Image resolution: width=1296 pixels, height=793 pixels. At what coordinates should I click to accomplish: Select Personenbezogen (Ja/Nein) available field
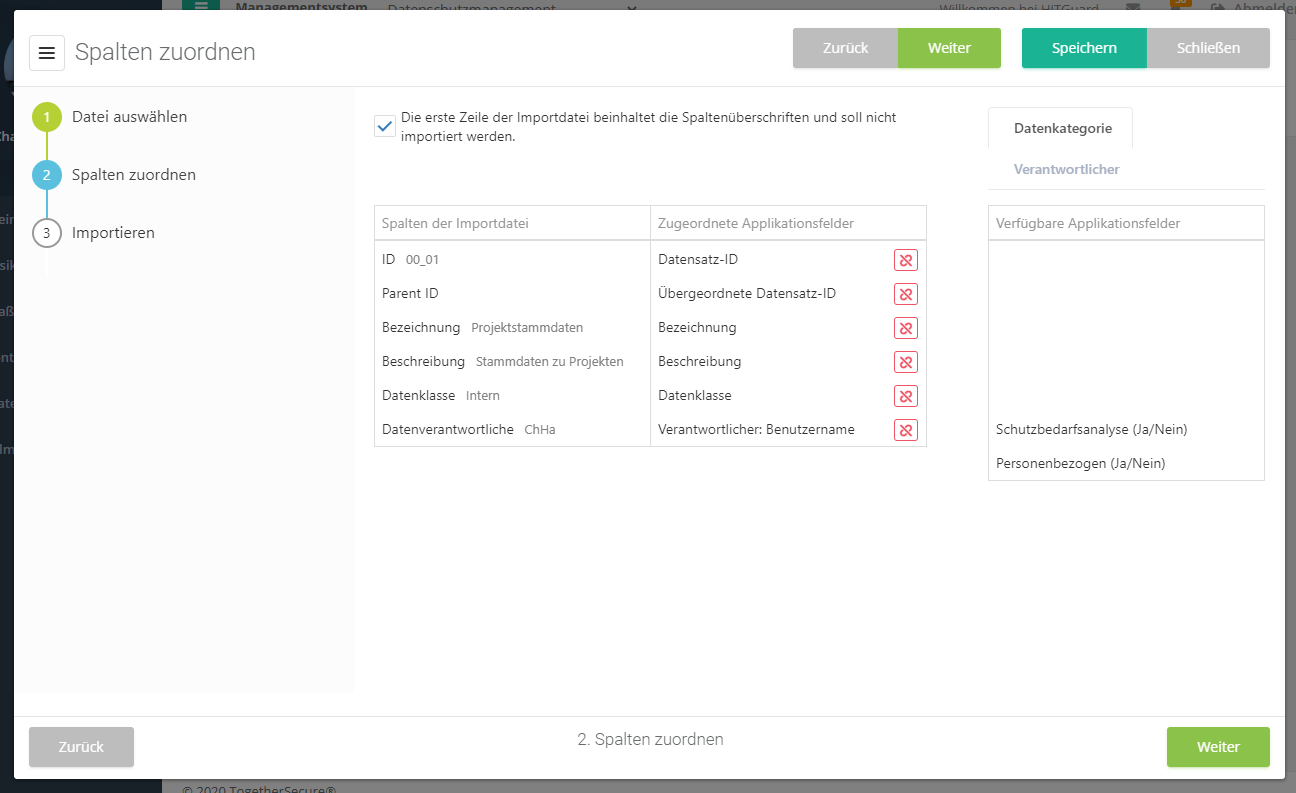click(x=1080, y=464)
